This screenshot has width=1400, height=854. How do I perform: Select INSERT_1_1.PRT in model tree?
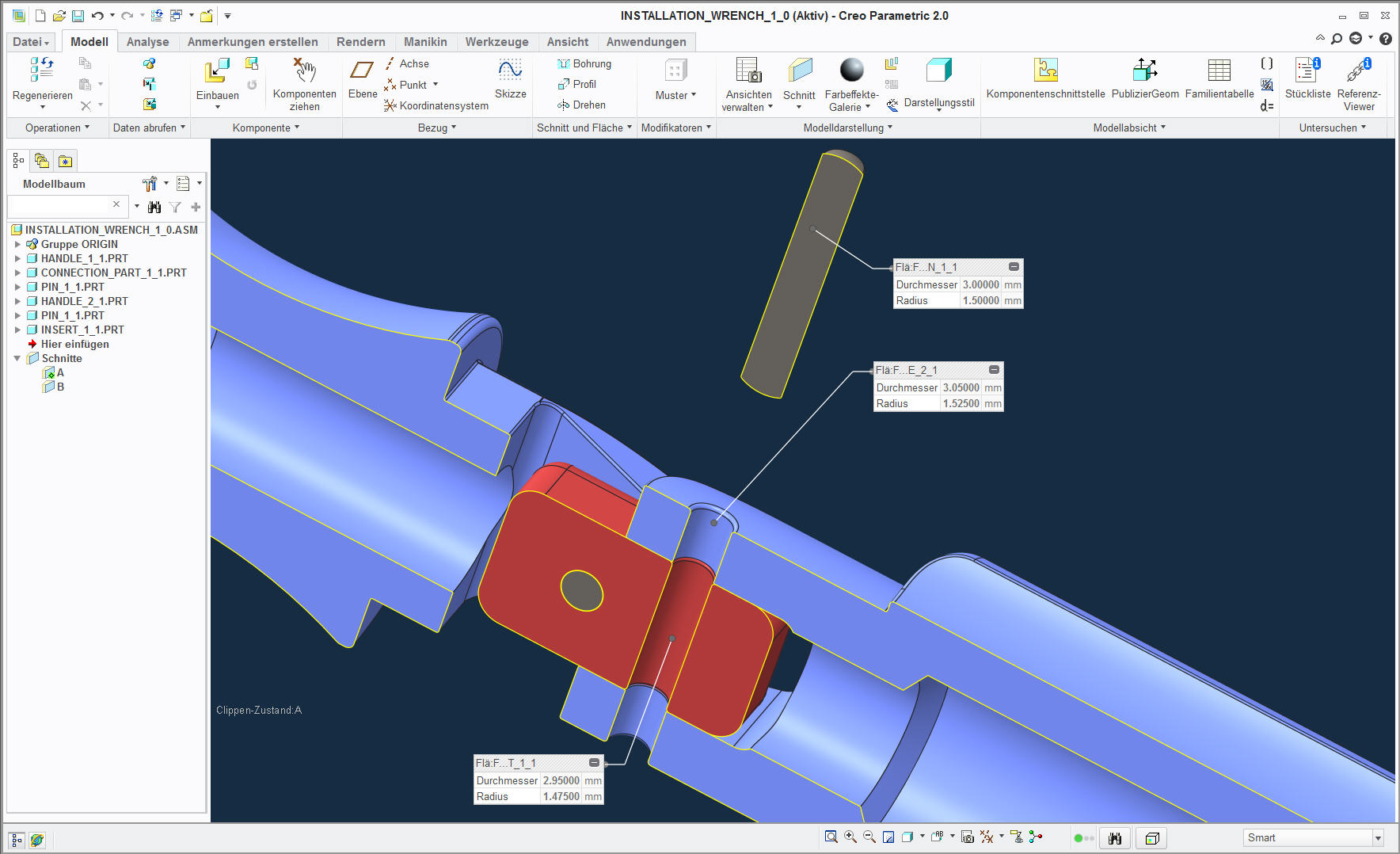pos(75,330)
